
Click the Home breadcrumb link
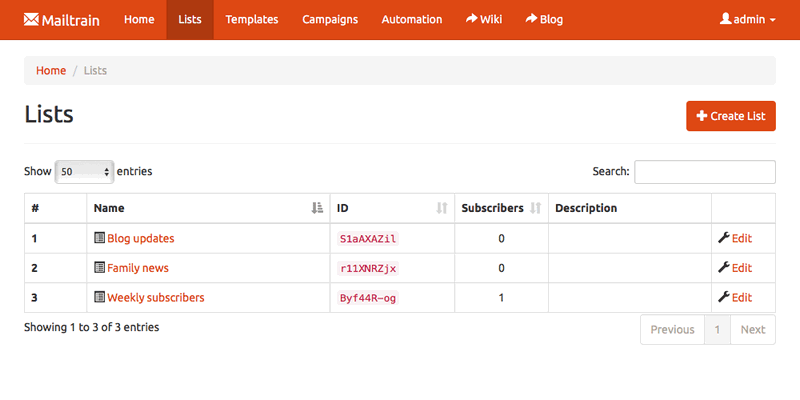pyautogui.click(x=51, y=70)
